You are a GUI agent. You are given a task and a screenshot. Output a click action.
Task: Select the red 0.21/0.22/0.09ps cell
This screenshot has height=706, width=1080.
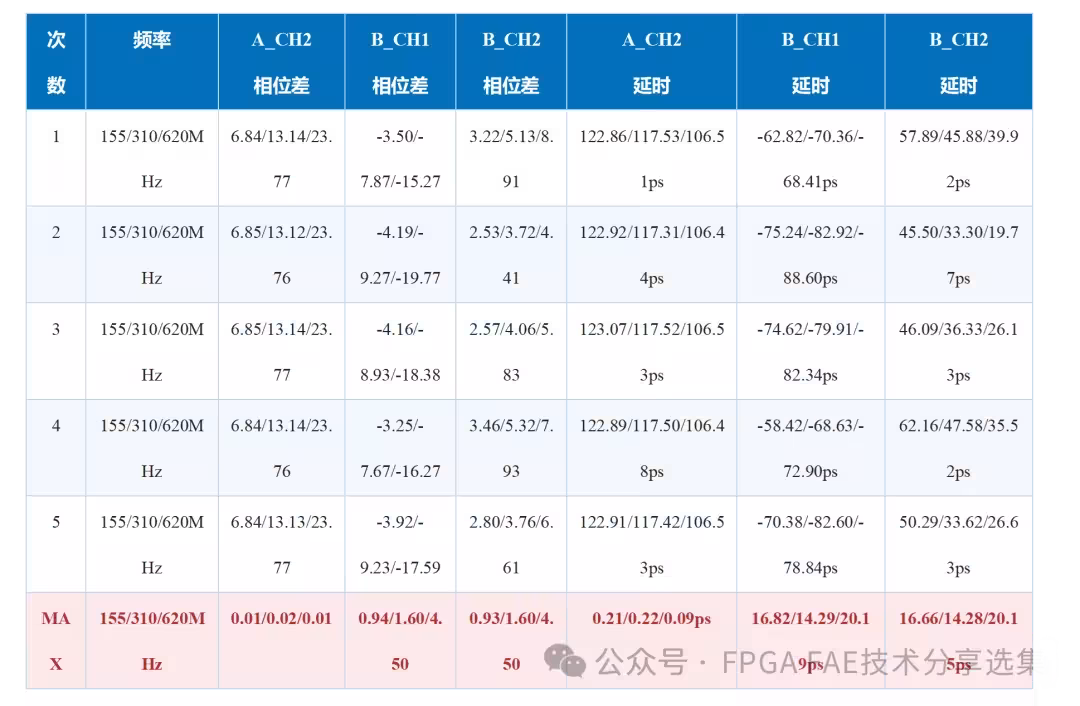652,641
